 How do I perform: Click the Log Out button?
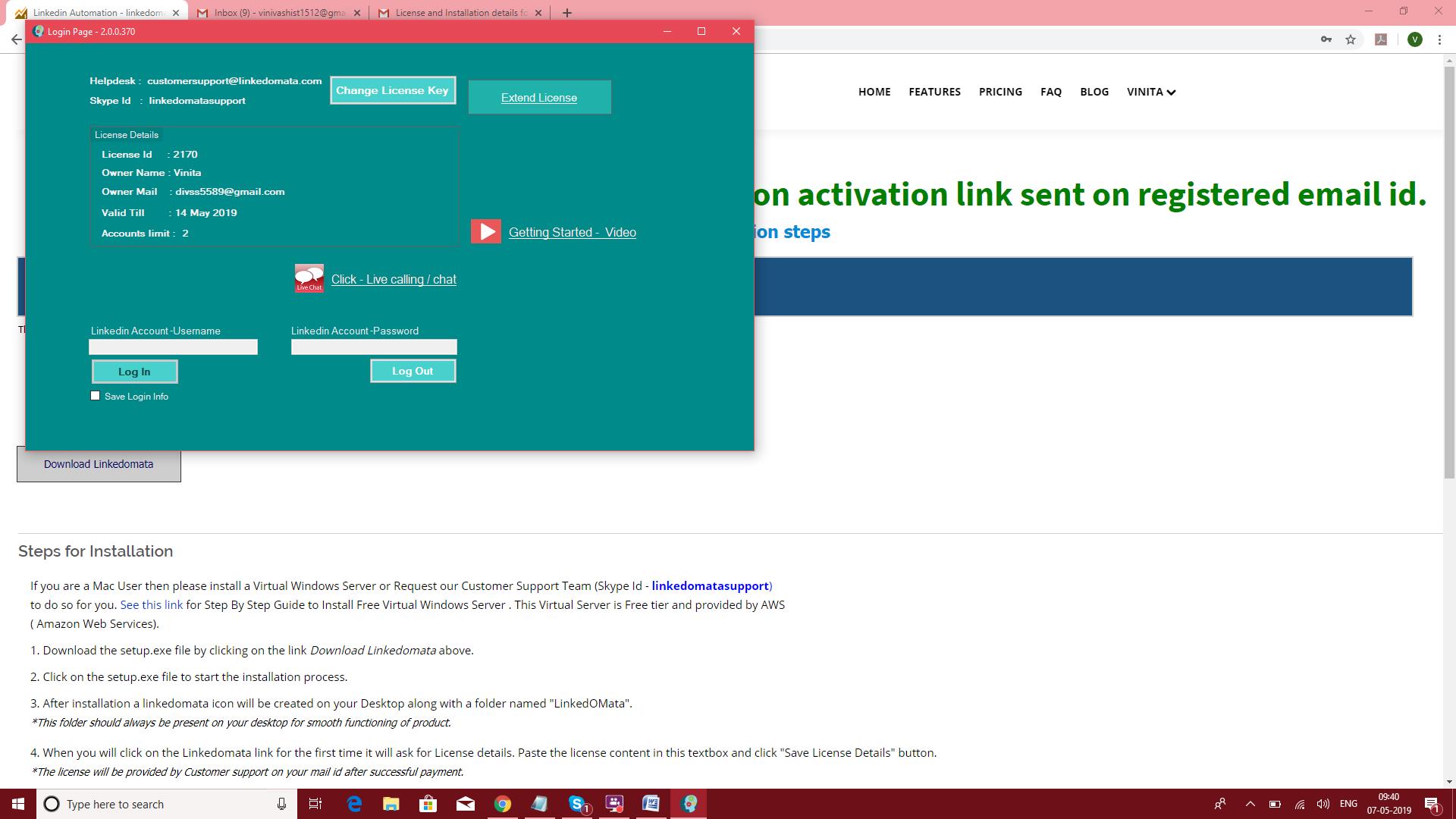coord(413,371)
